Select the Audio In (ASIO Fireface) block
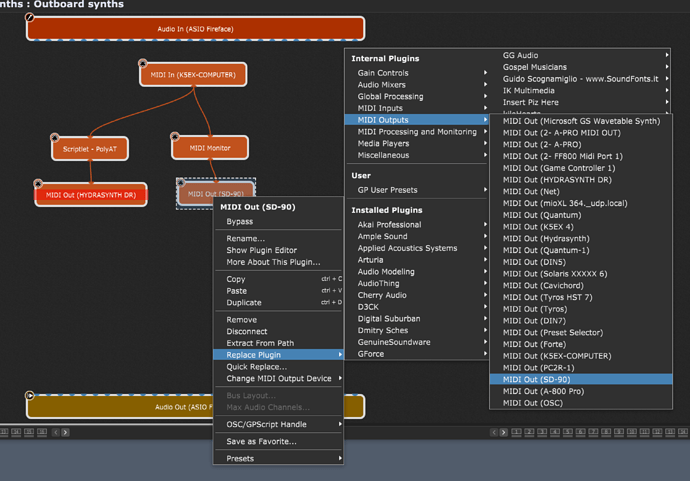This screenshot has width=690, height=481. pos(195,29)
